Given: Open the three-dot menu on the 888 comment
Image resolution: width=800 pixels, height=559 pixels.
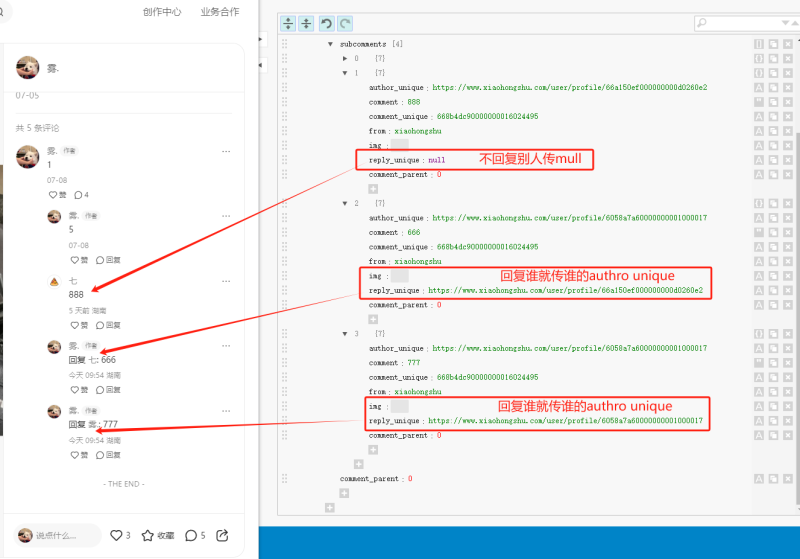Looking at the screenshot, I should tap(226, 281).
